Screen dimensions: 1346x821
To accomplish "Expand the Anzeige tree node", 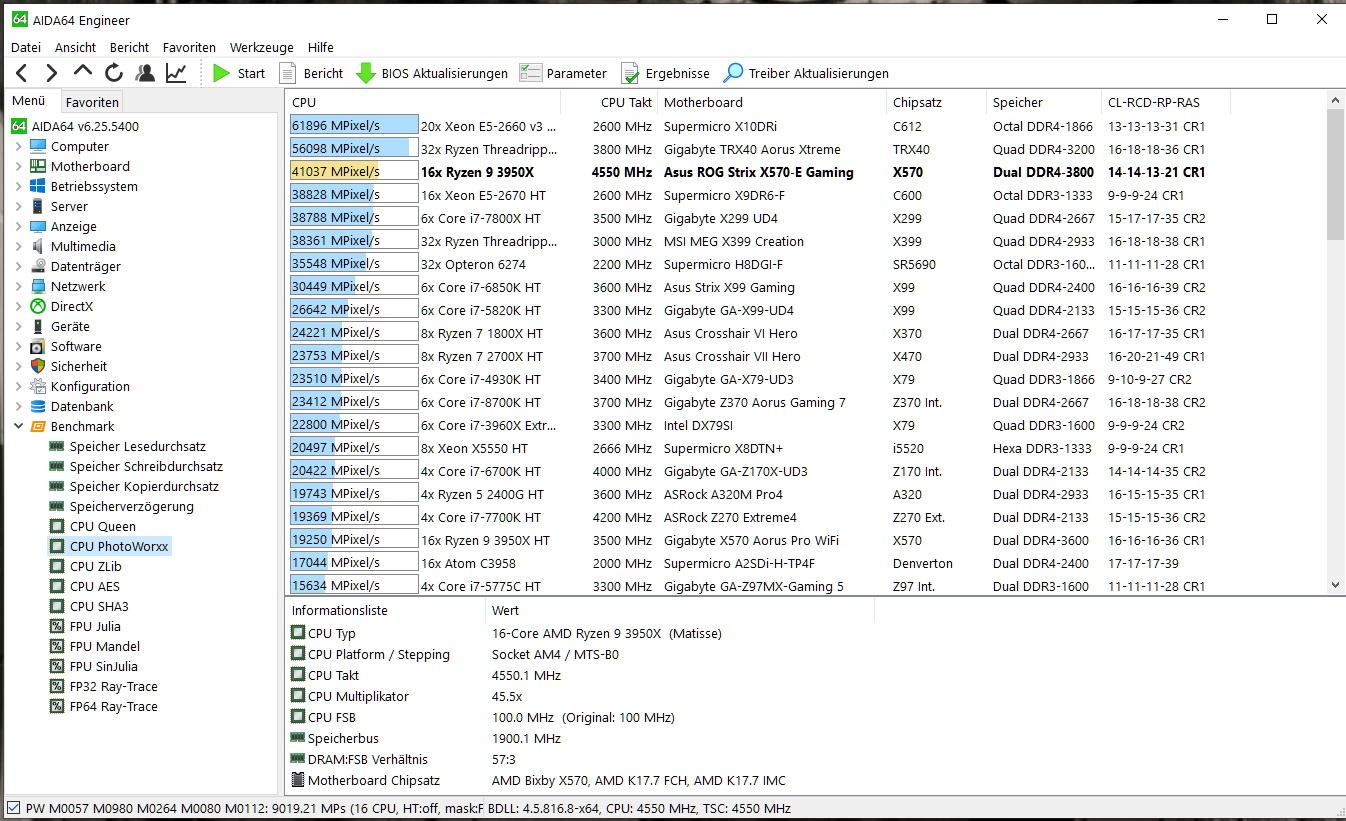I will (18, 226).
